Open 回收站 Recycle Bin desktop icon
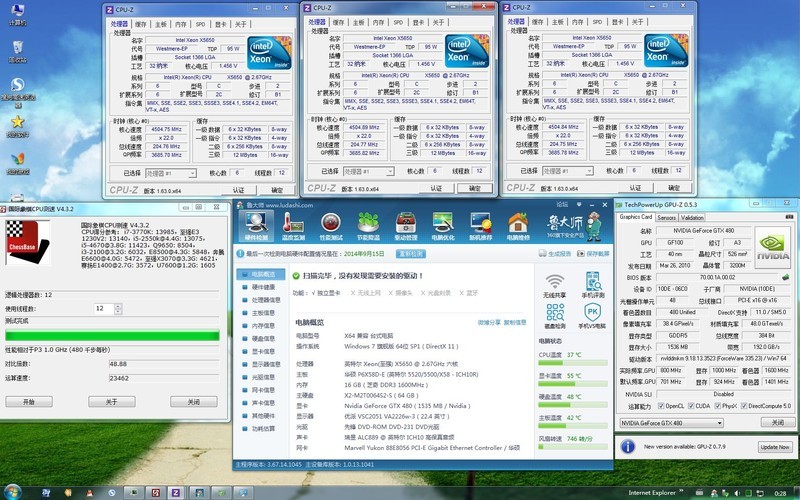This screenshot has width=800, height=500. [17, 51]
